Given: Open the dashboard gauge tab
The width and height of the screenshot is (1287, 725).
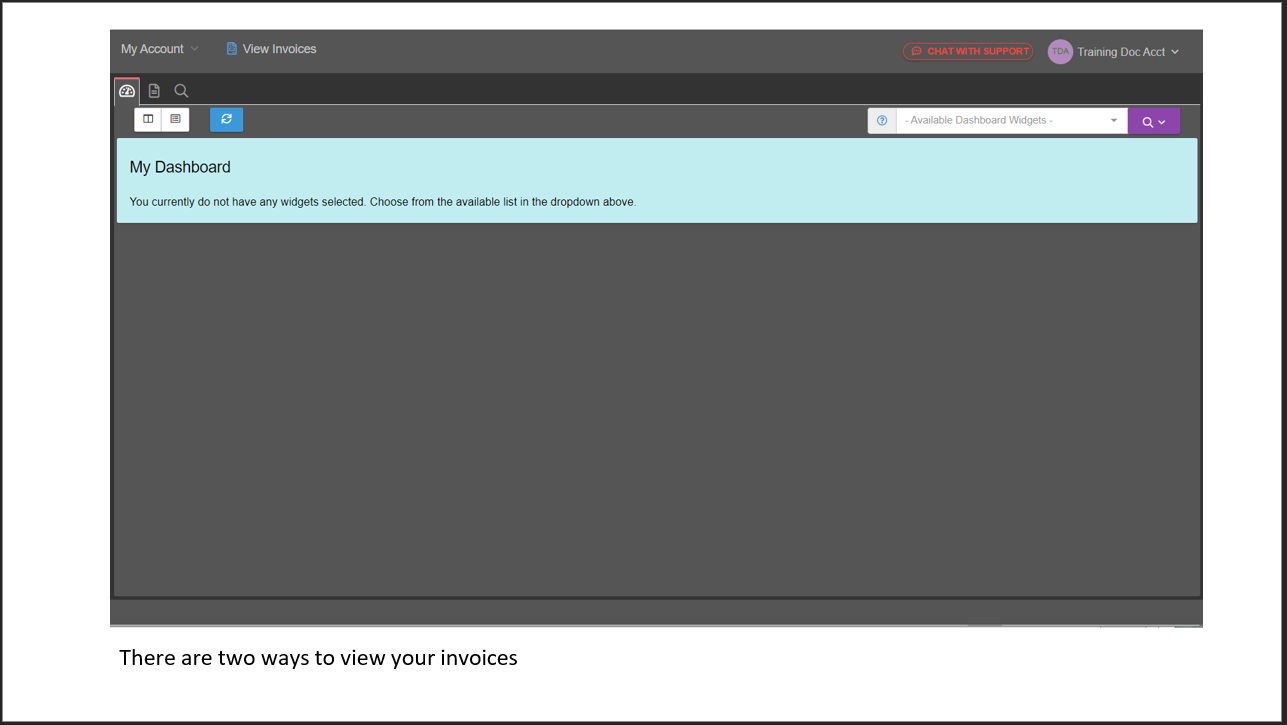Looking at the screenshot, I should pos(127,91).
